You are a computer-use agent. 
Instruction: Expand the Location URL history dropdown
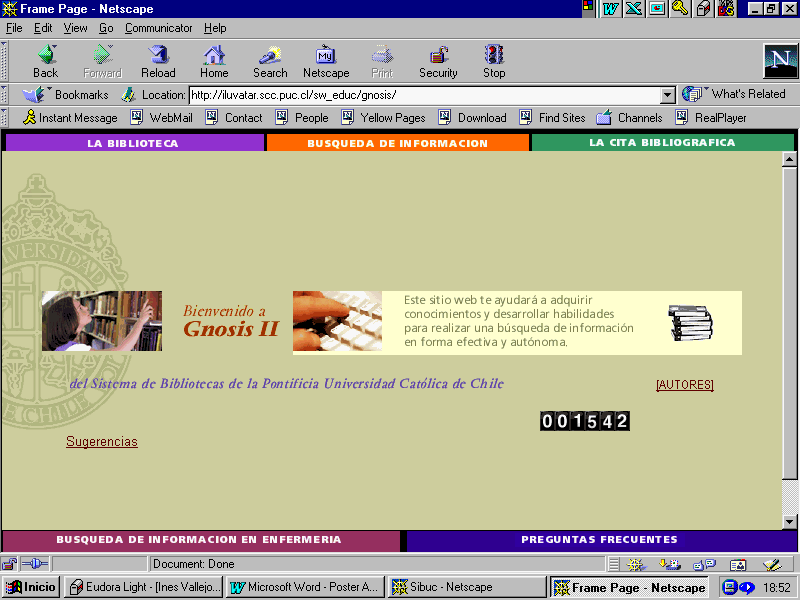668,95
